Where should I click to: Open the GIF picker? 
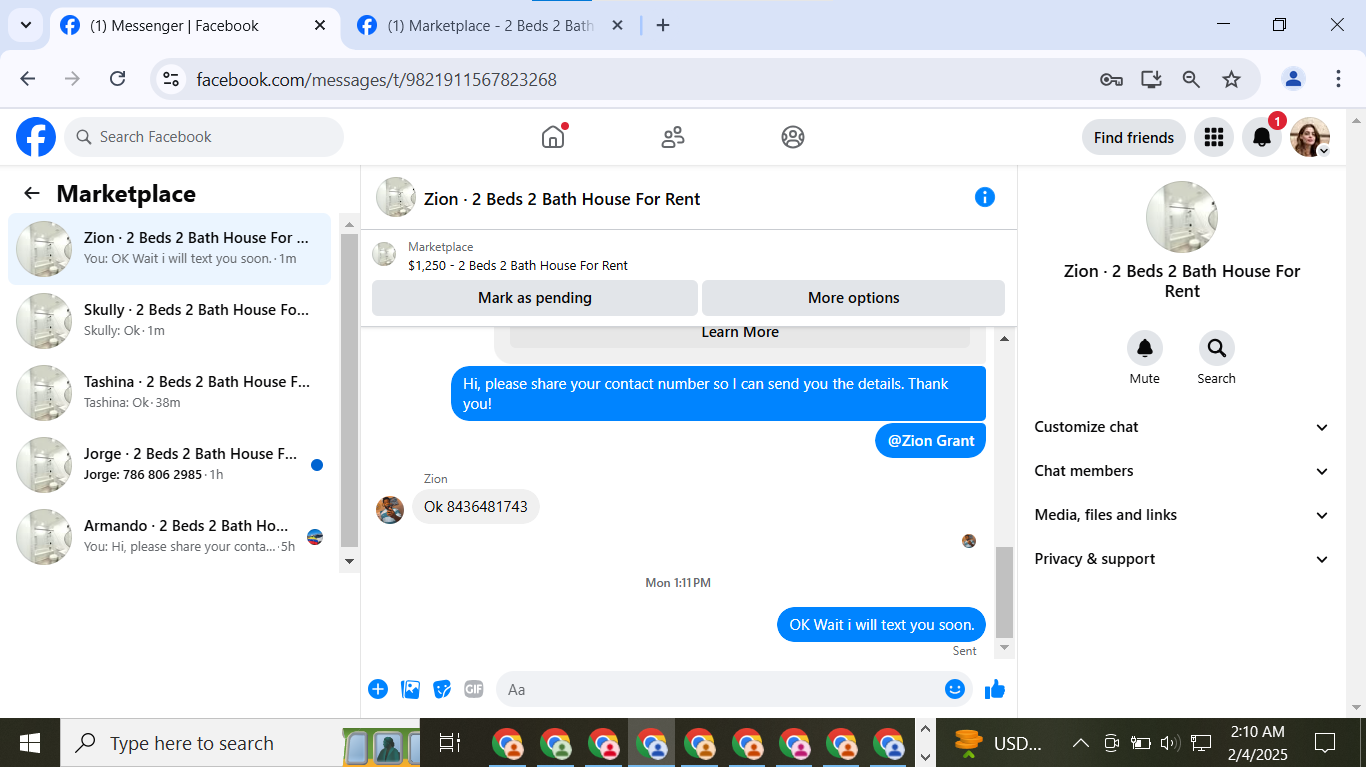pyautogui.click(x=474, y=689)
